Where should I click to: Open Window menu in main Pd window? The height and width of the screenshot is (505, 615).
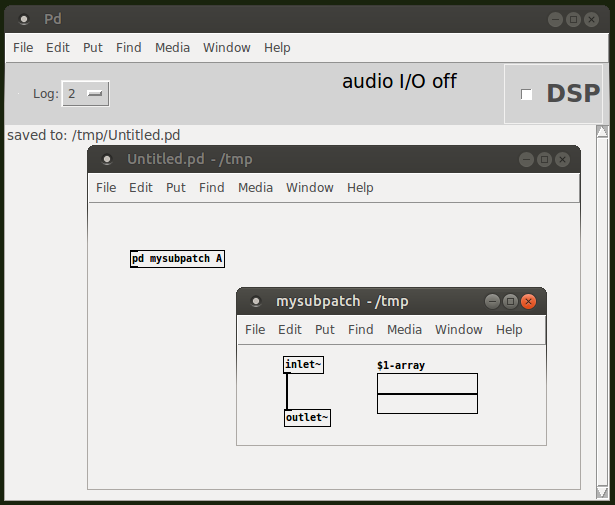tap(227, 47)
